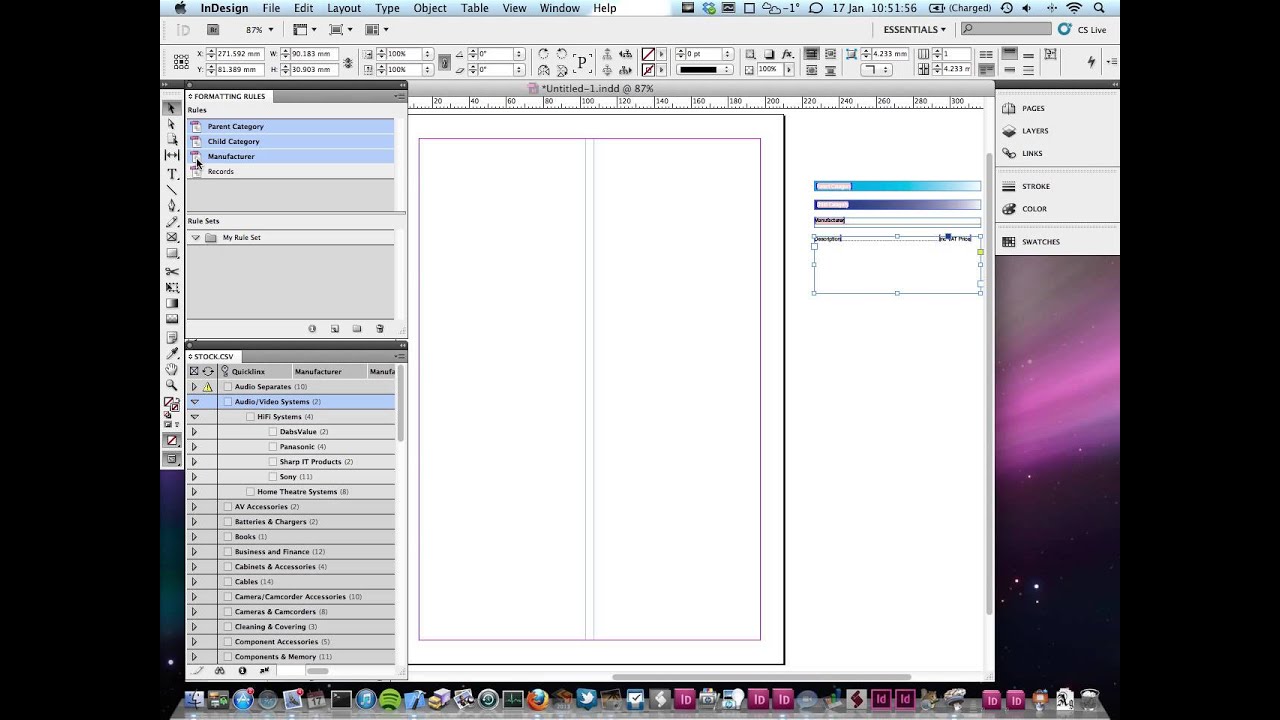
Task: Select the Line tool
Action: [171, 190]
